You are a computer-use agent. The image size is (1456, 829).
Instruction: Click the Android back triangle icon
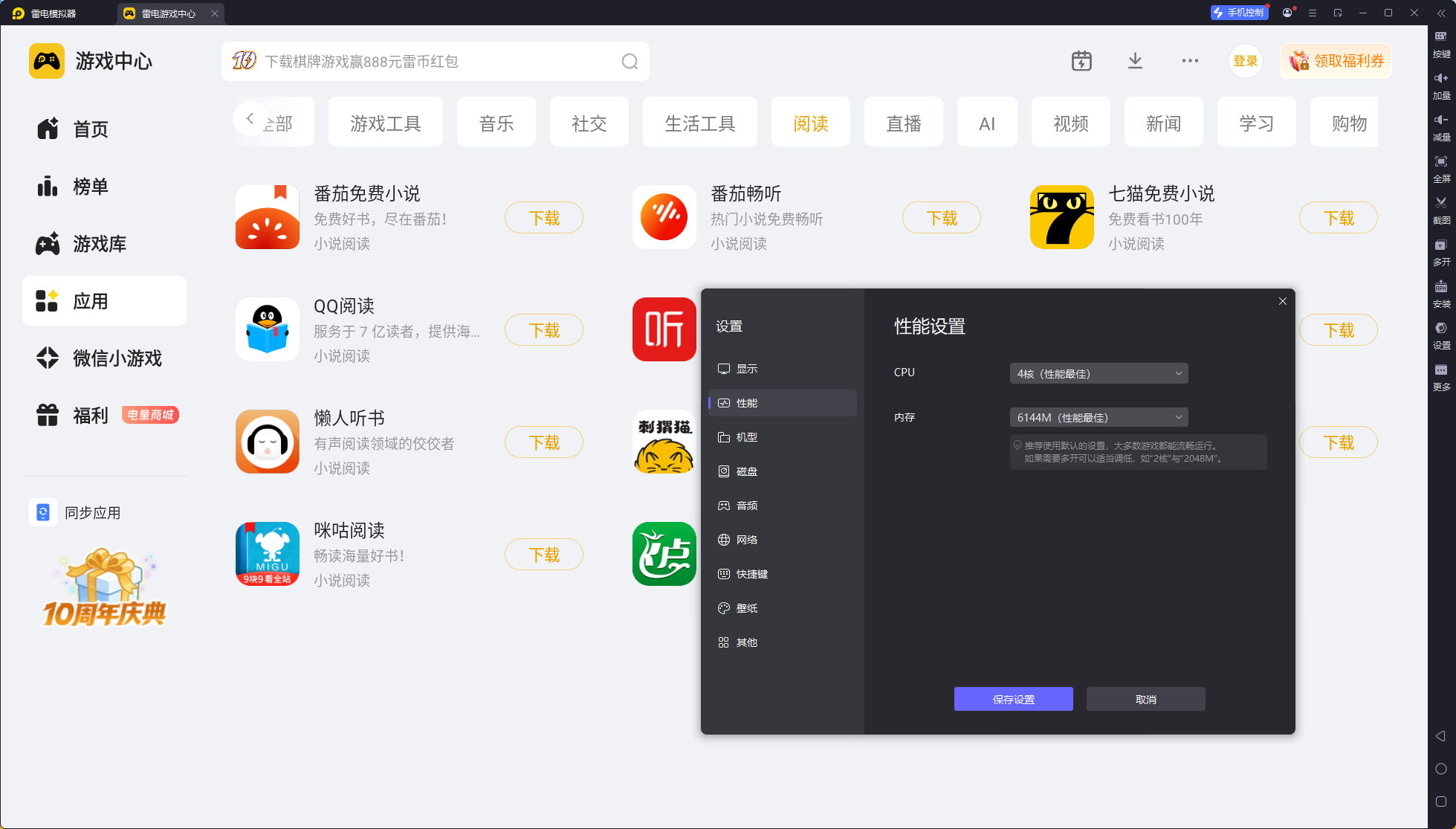tap(1440, 736)
